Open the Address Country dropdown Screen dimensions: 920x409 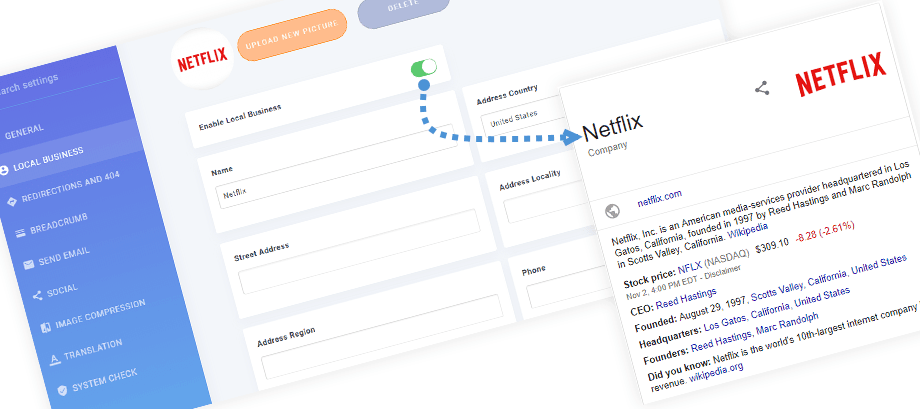521,118
